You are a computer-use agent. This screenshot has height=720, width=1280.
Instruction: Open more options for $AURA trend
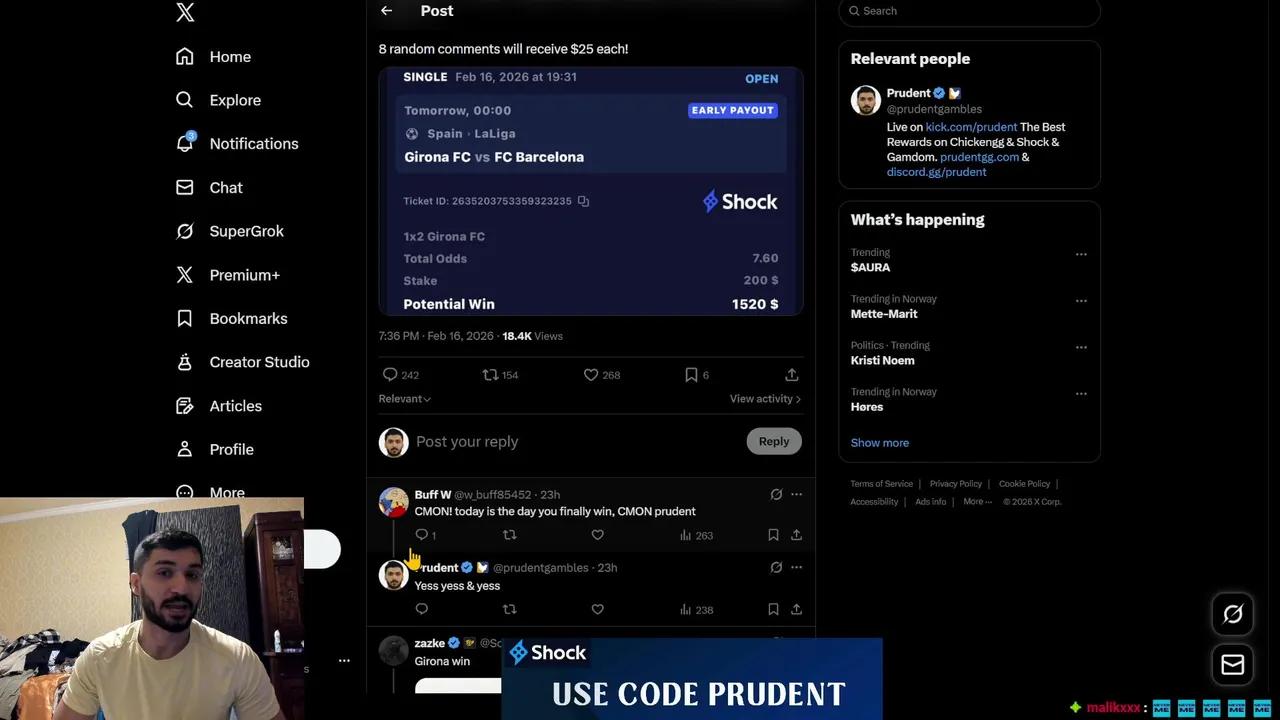pyautogui.click(x=1081, y=254)
